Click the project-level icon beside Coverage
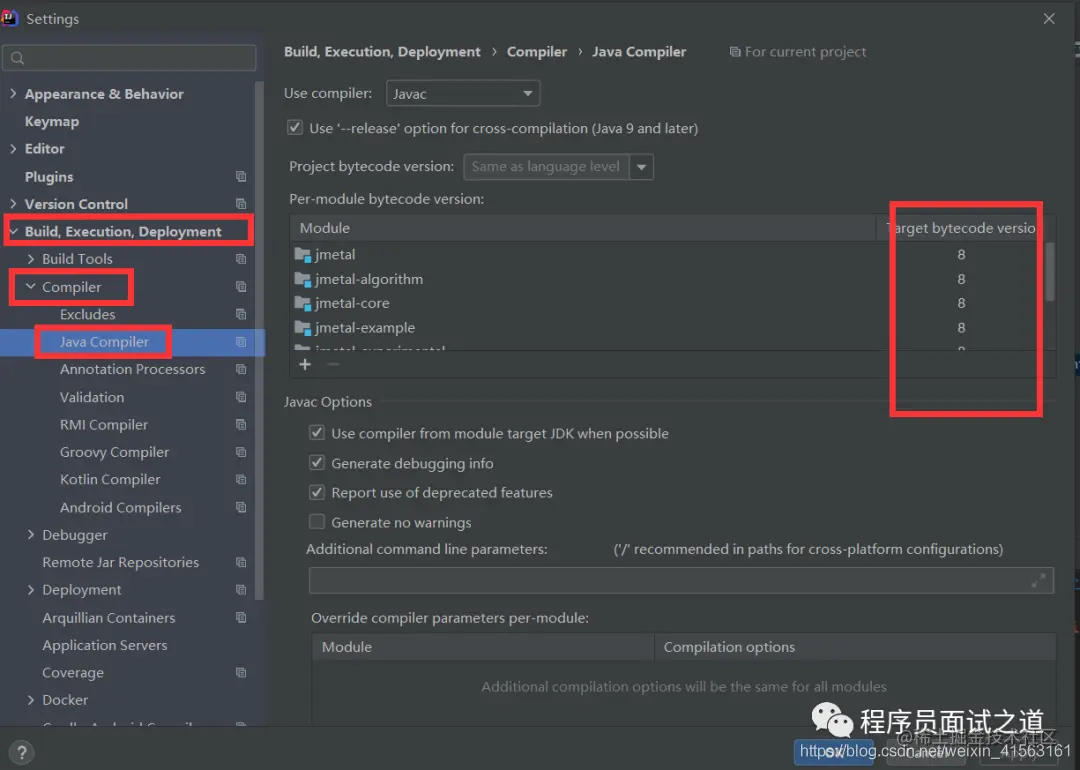Screen dimensions: 1080x770 click(x=241, y=672)
